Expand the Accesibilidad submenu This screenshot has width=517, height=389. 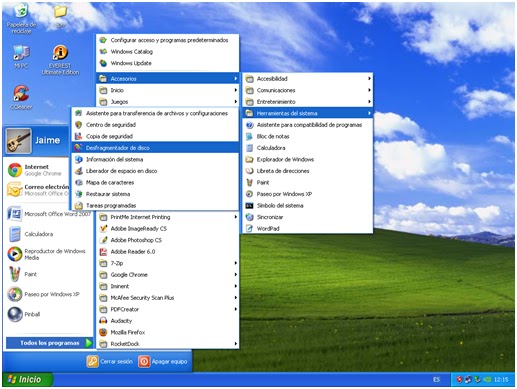[x=307, y=79]
